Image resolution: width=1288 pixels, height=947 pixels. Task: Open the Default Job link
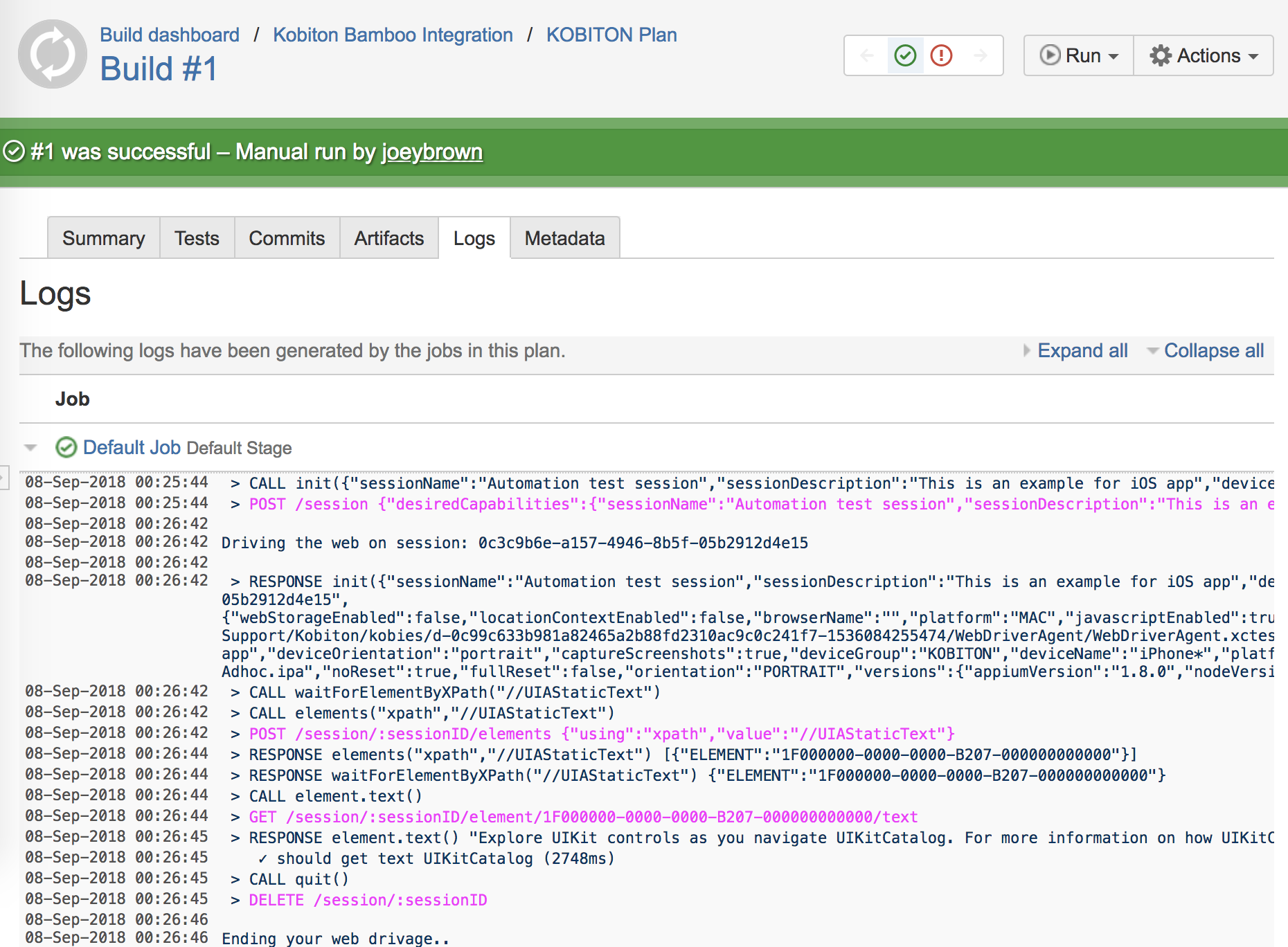coord(132,448)
